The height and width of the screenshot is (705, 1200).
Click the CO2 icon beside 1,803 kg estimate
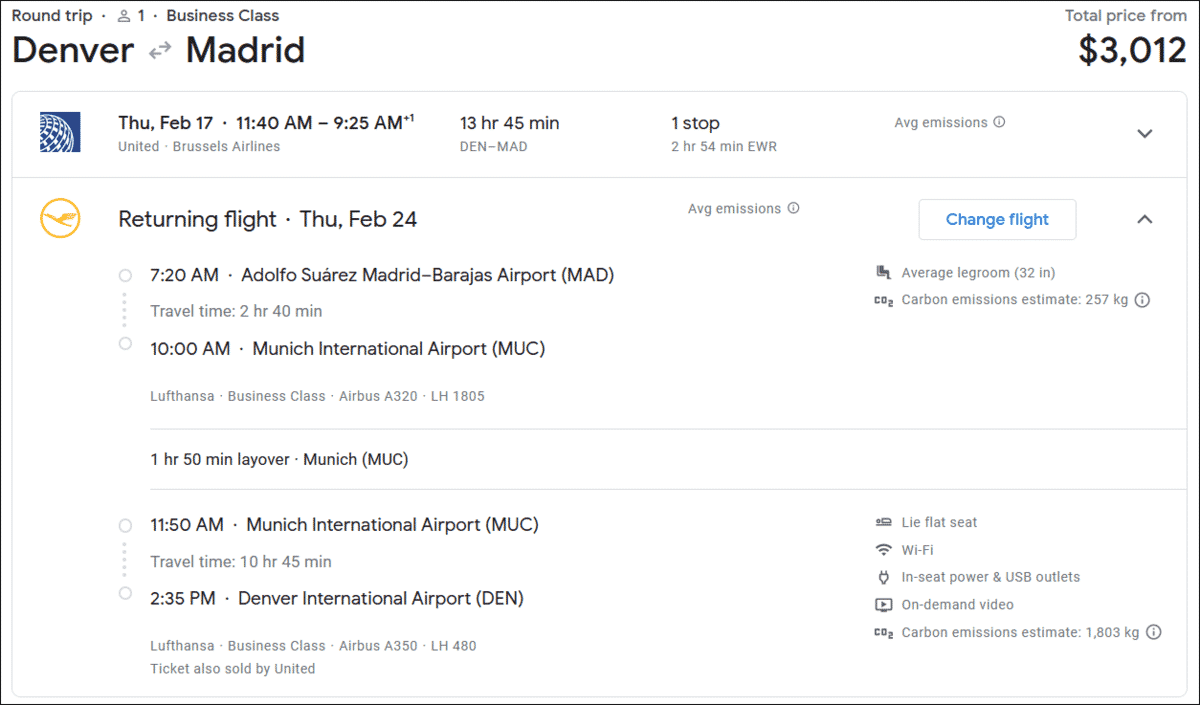point(883,632)
